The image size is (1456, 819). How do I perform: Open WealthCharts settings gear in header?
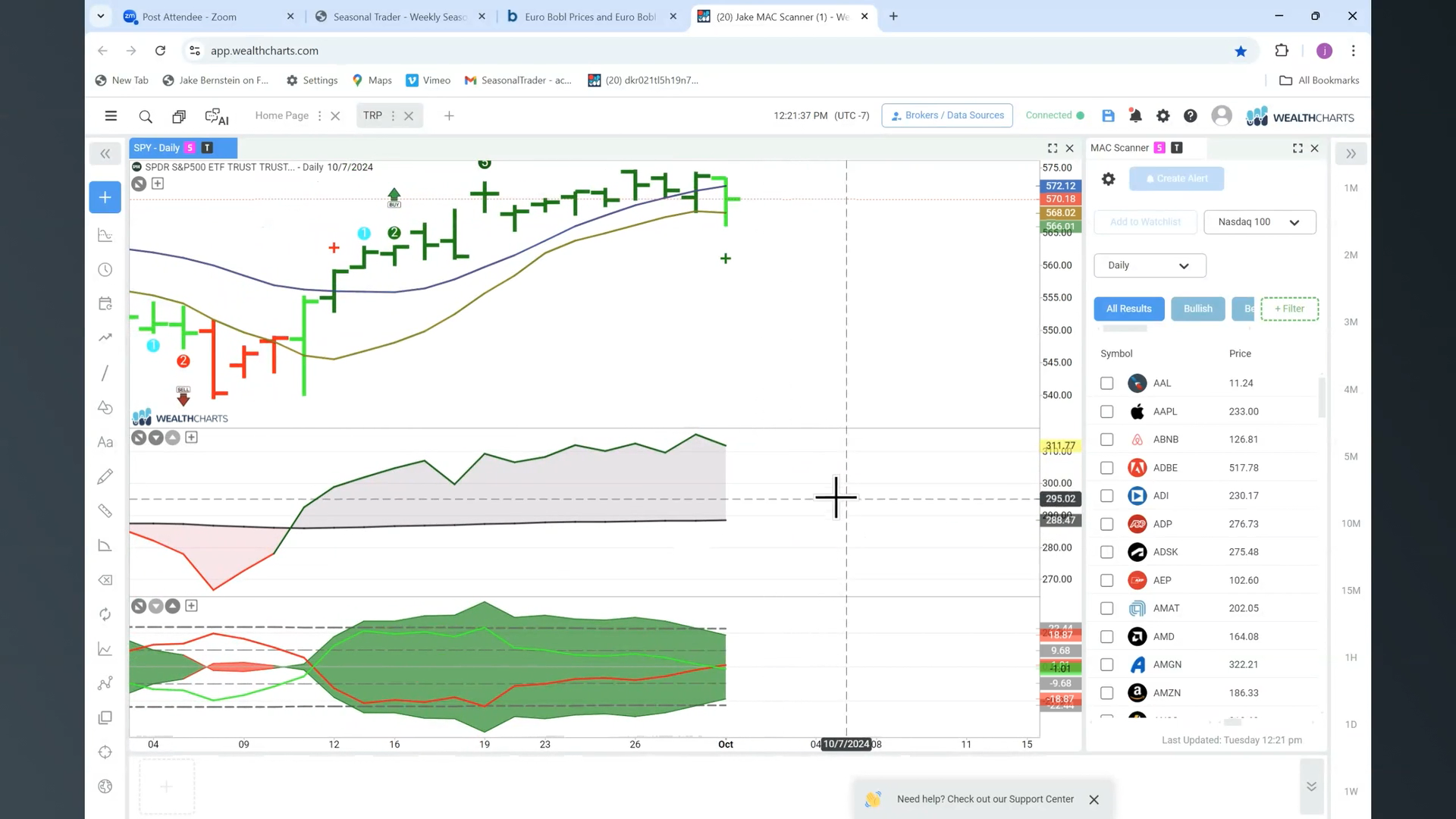[1163, 115]
